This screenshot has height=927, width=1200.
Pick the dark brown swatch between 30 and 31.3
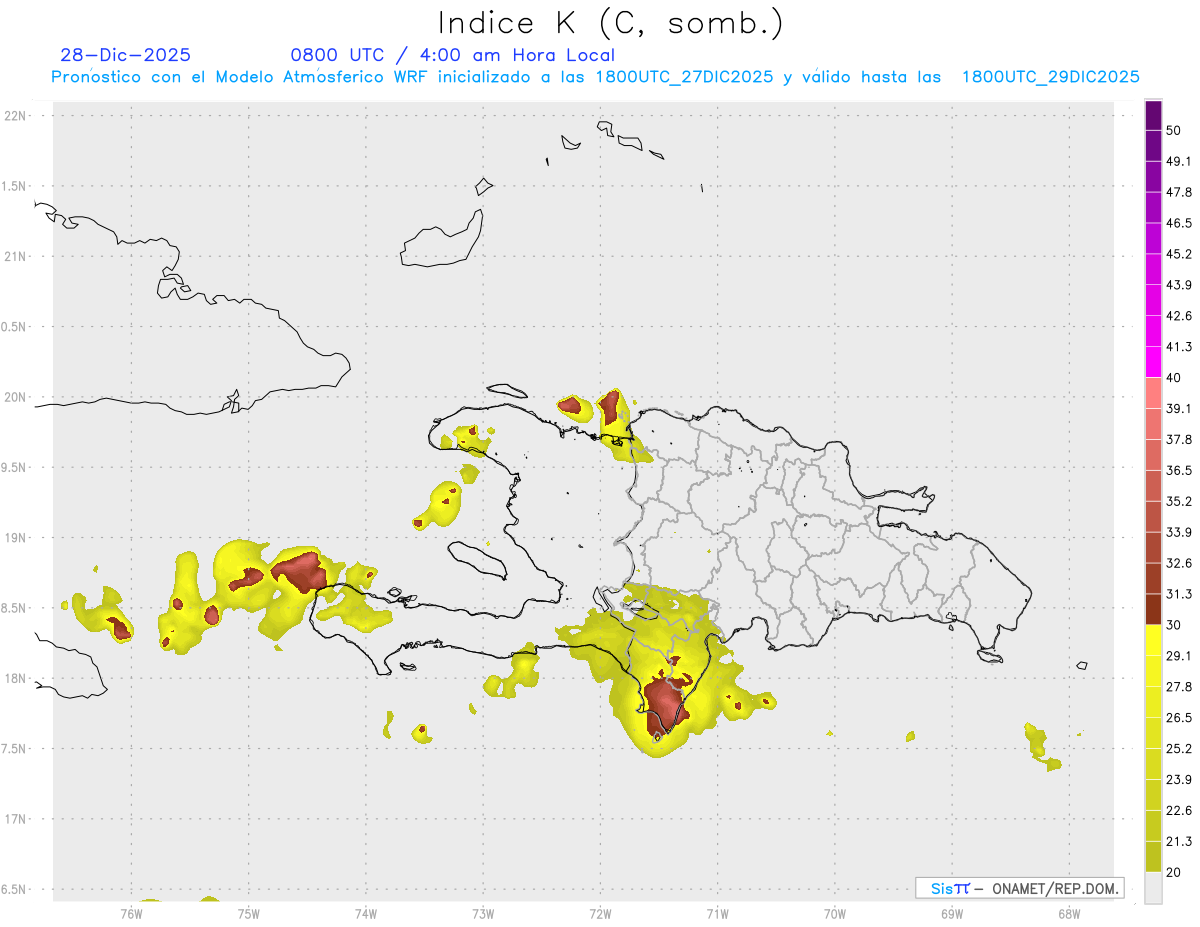pos(1153,609)
